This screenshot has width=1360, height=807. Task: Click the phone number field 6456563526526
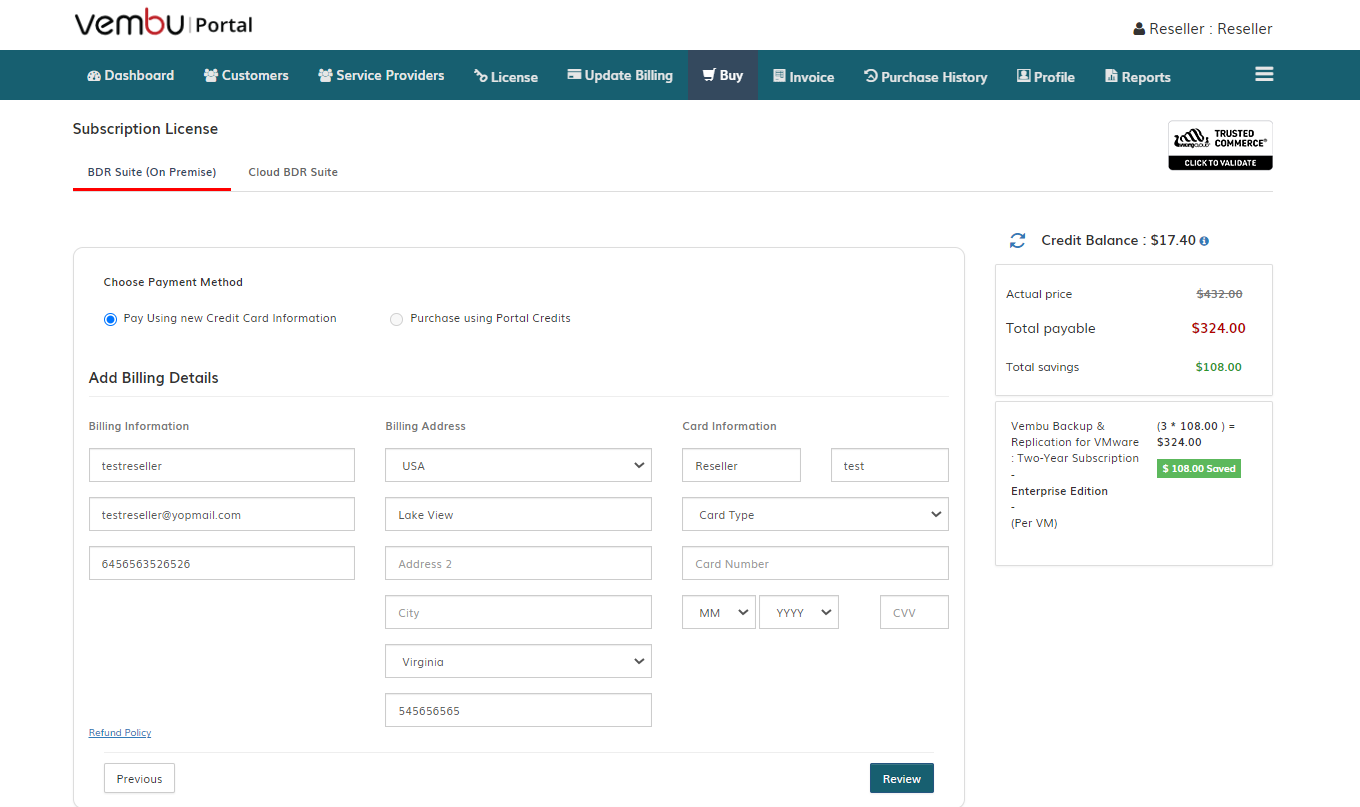(x=222, y=563)
